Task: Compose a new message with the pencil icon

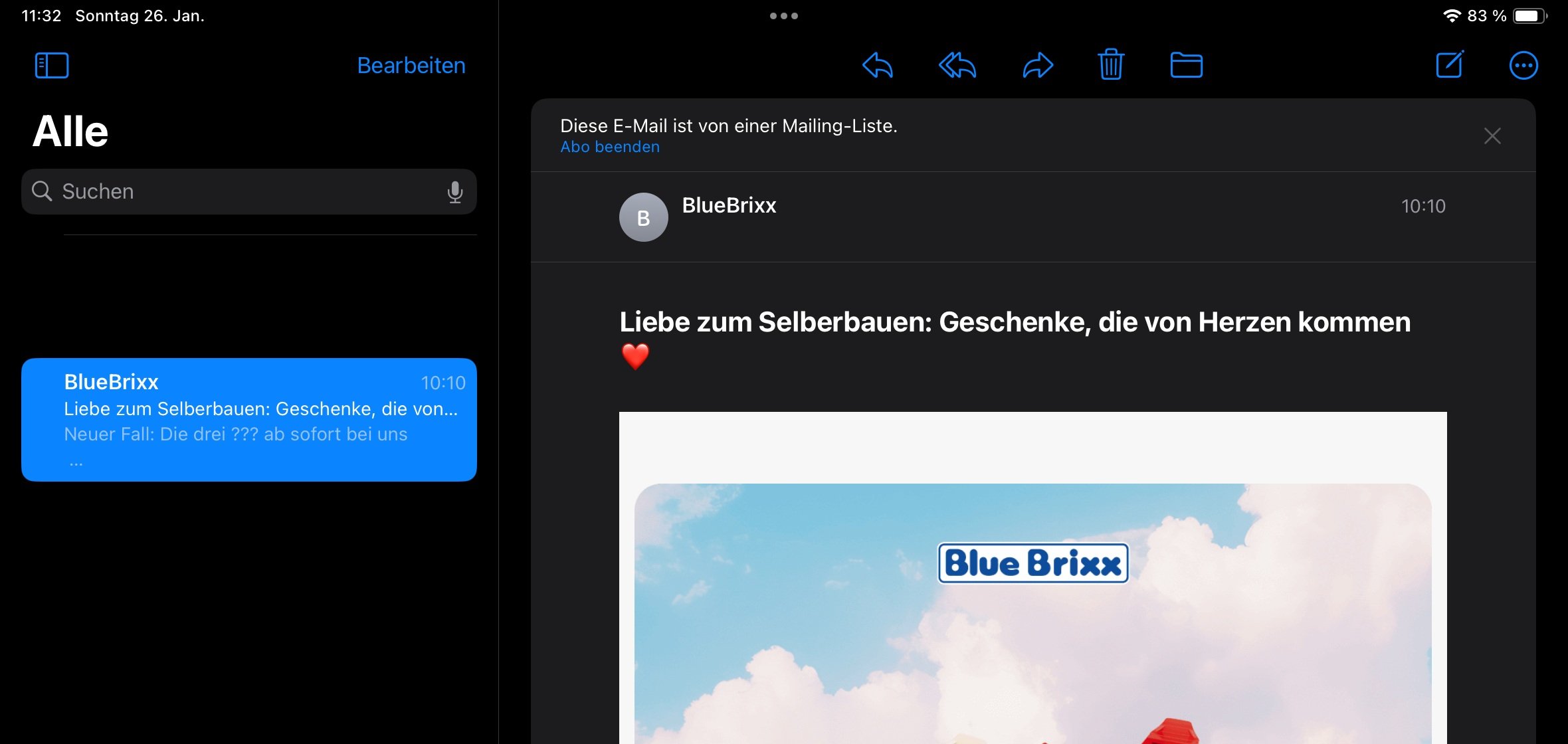Action: 1450,65
